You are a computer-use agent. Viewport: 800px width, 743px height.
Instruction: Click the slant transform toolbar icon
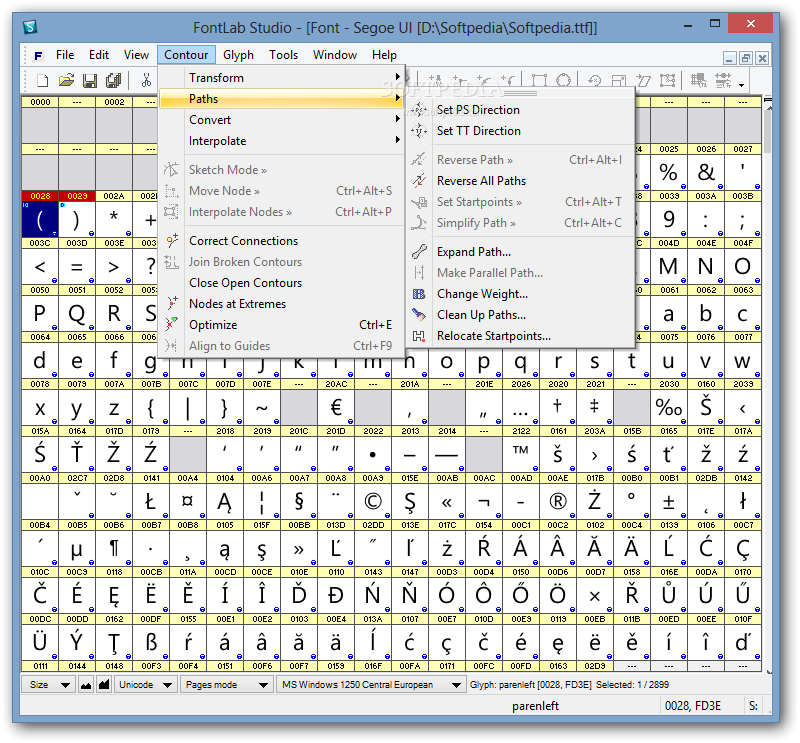click(643, 80)
